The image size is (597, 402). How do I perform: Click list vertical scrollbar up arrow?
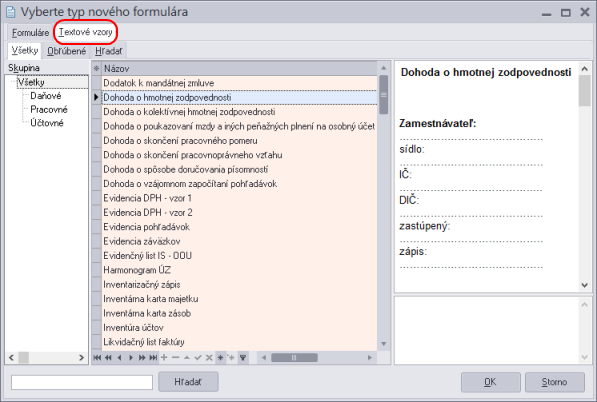pyautogui.click(x=384, y=68)
